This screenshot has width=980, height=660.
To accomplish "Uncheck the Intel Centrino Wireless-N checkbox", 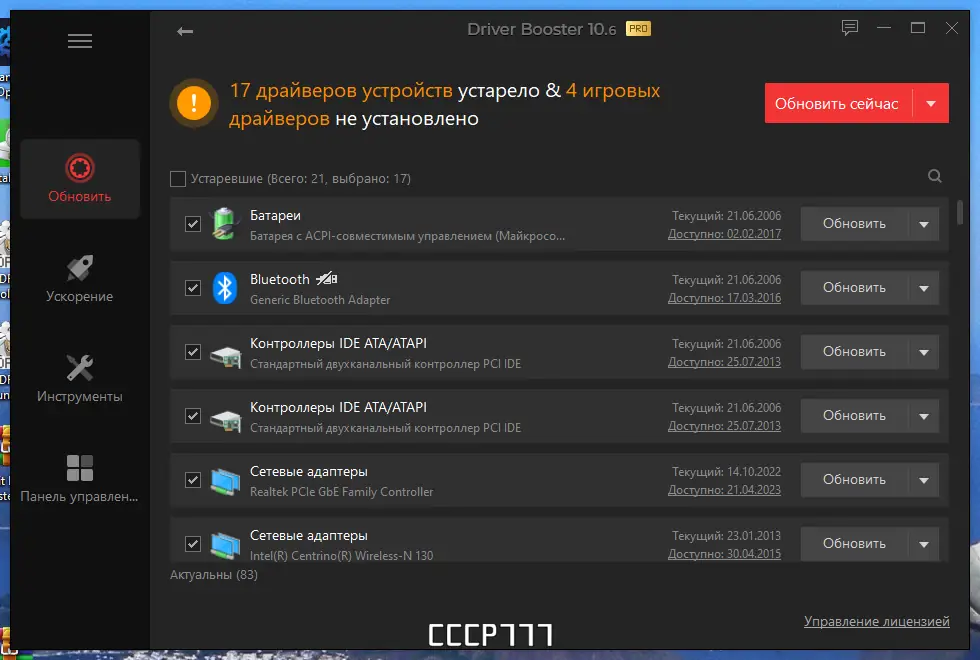I will [193, 544].
